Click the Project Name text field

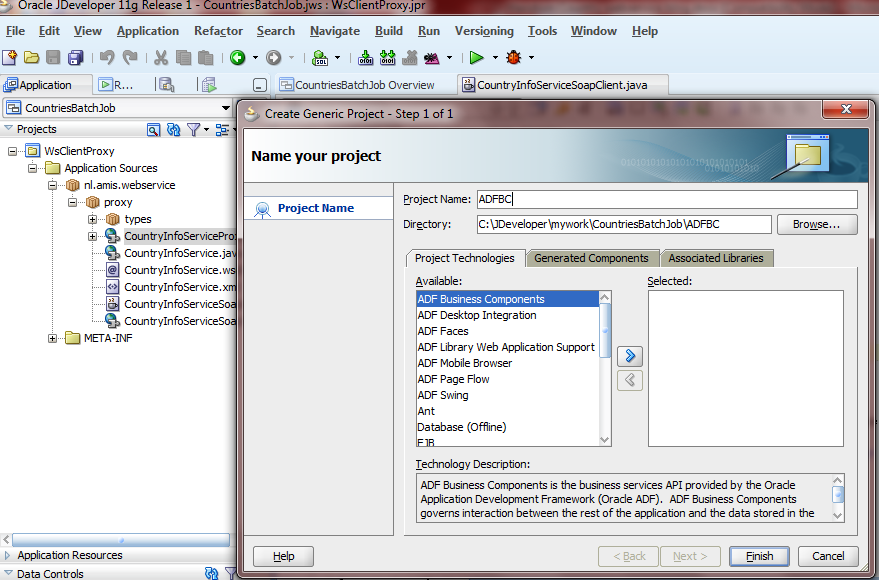(665, 199)
